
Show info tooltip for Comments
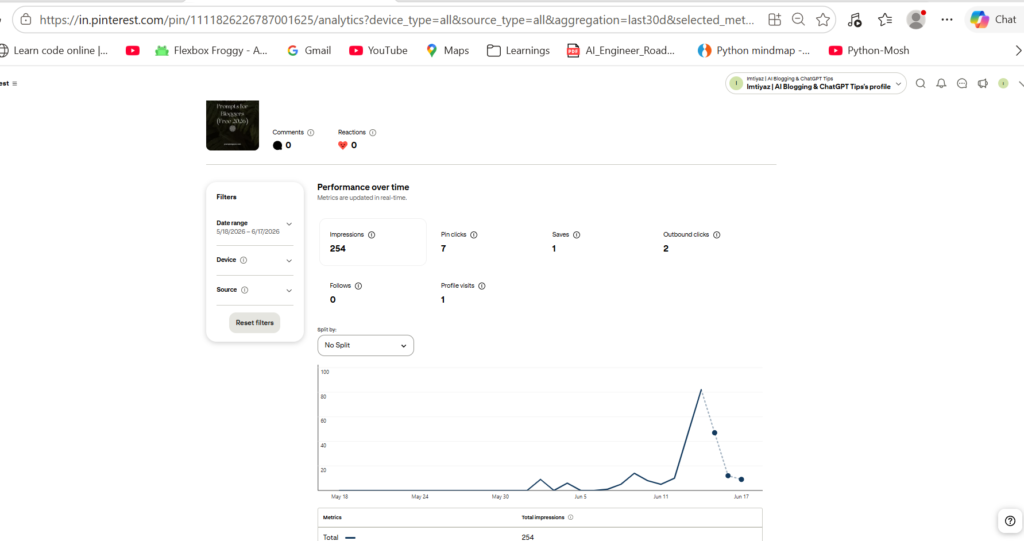pos(311,133)
